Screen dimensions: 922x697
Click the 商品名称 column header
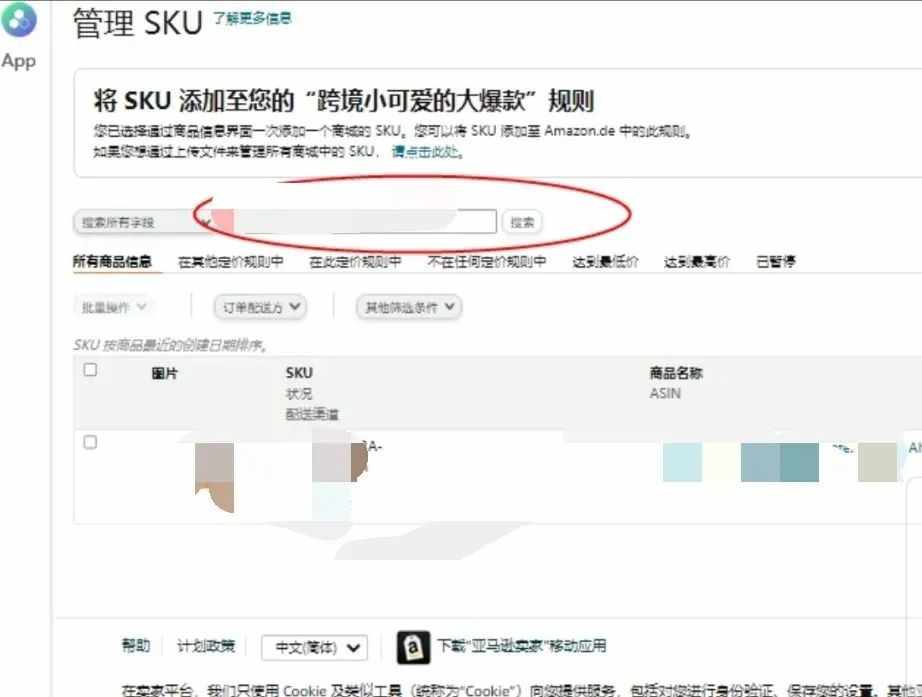[676, 373]
